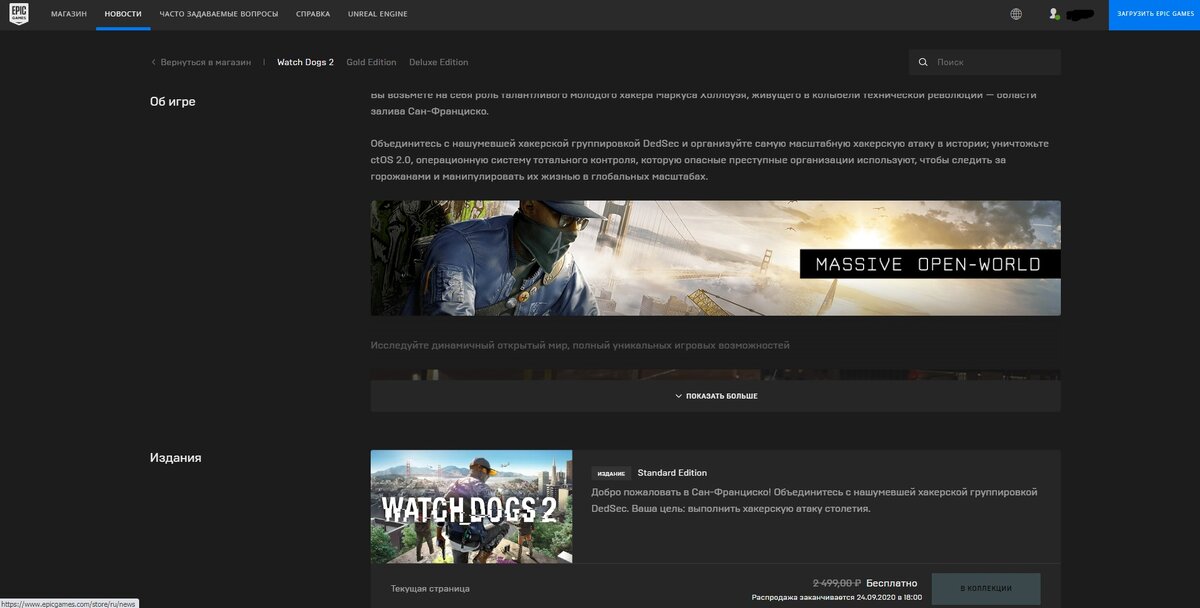Expand description with ПОКАЗАТЬ БОЛЬШЕ

click(716, 396)
